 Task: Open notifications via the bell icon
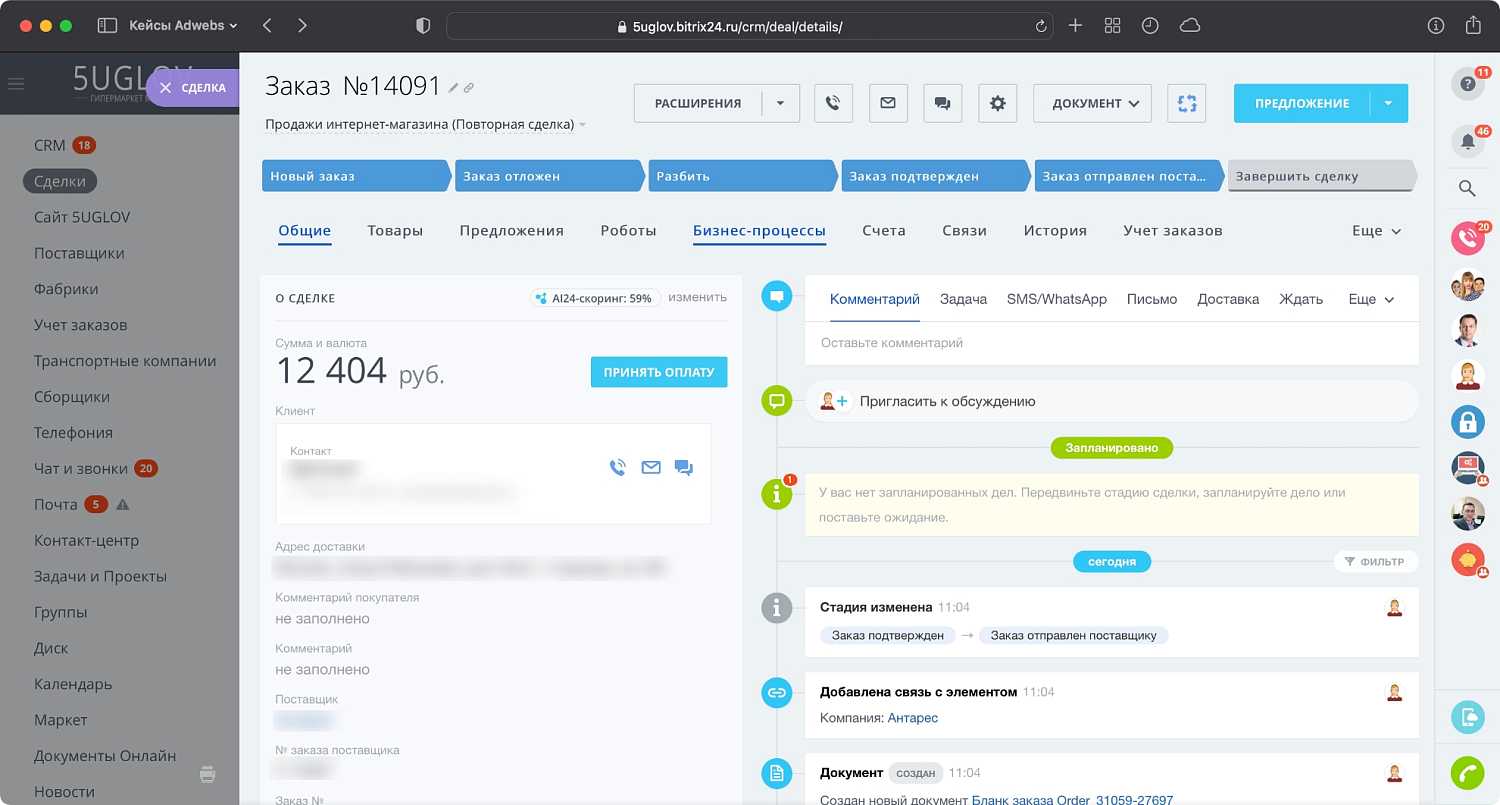(x=1467, y=140)
